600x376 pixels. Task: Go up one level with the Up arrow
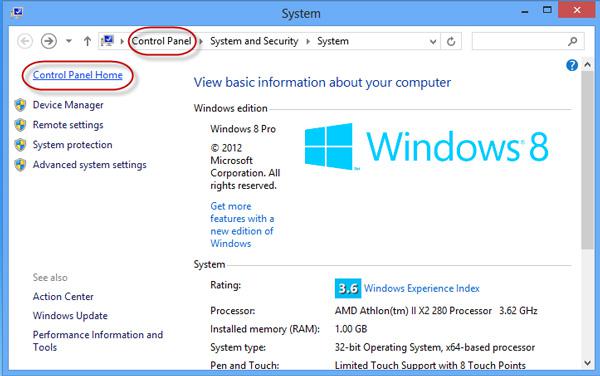coord(87,41)
